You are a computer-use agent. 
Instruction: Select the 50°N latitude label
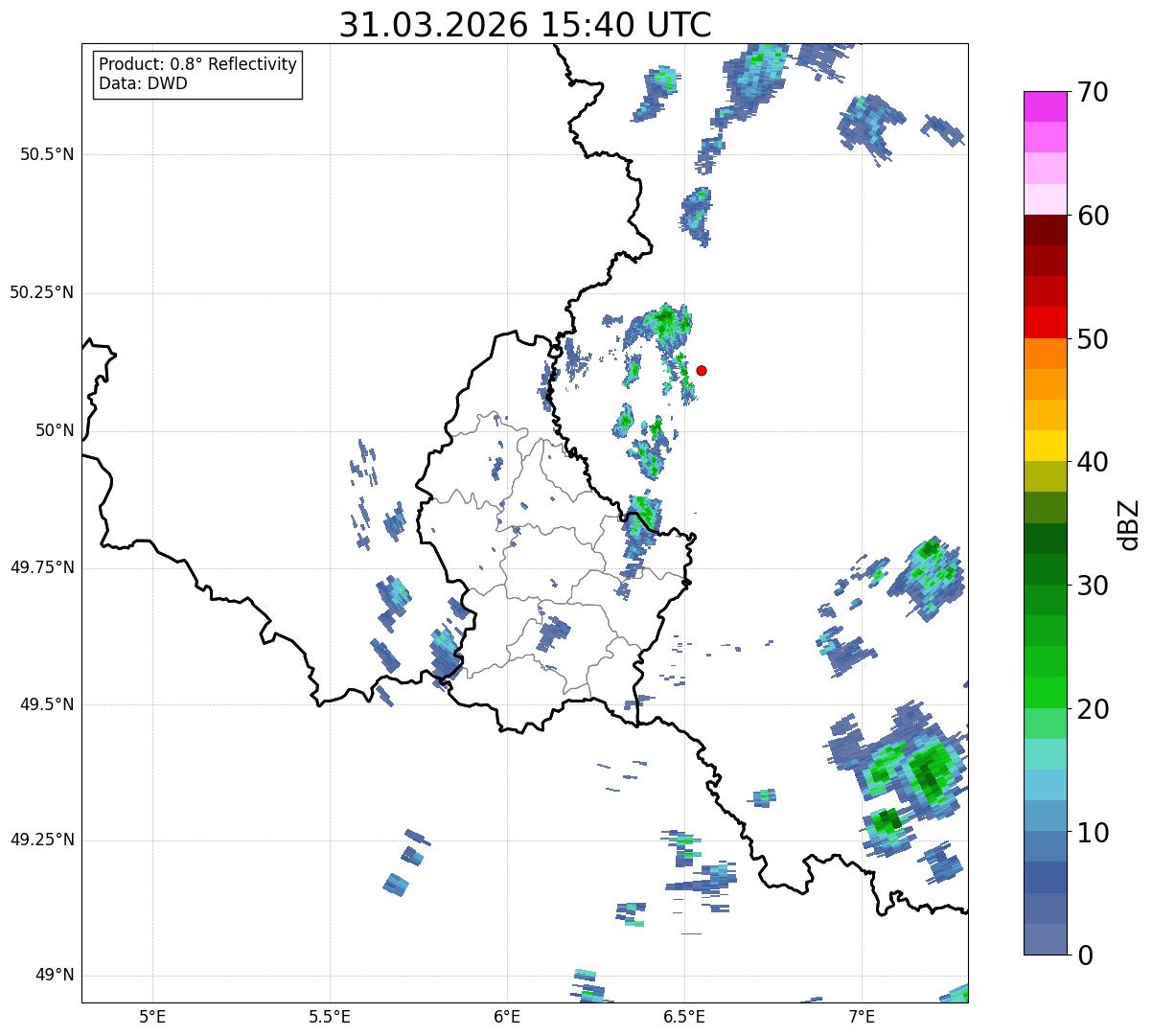pos(55,430)
